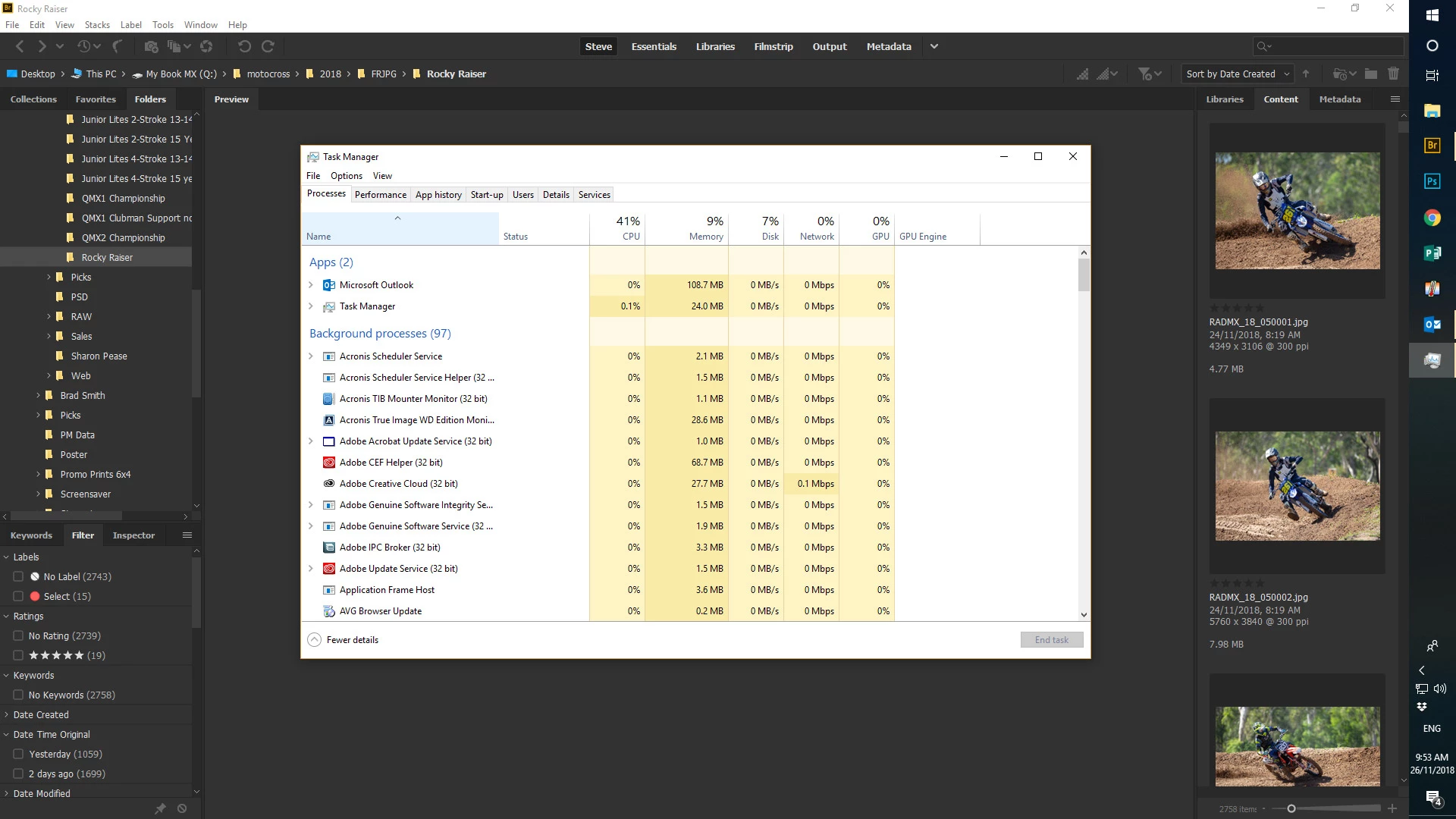
Task: Click the clear filter icon at panel bottom
Action: (x=182, y=808)
